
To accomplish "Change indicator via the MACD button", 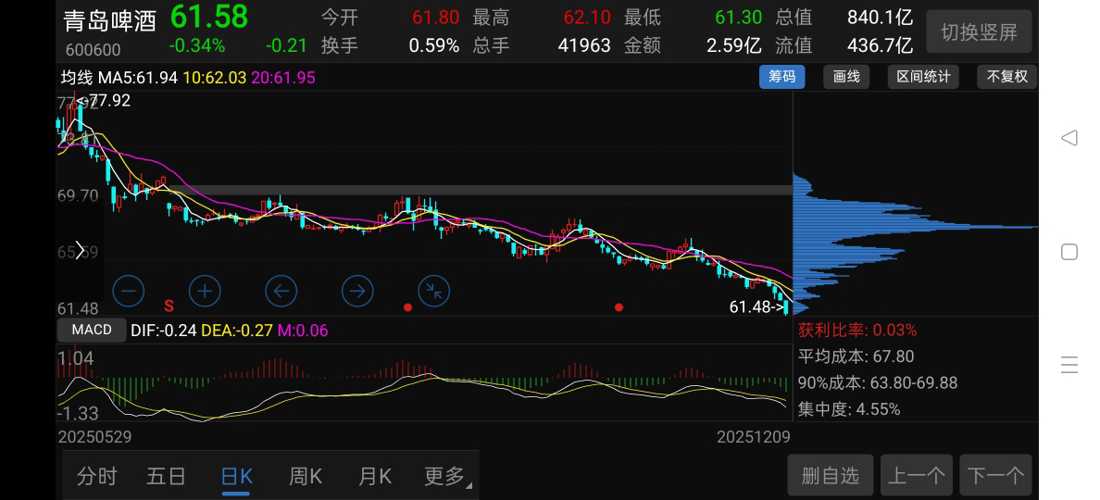I will 92,330.
